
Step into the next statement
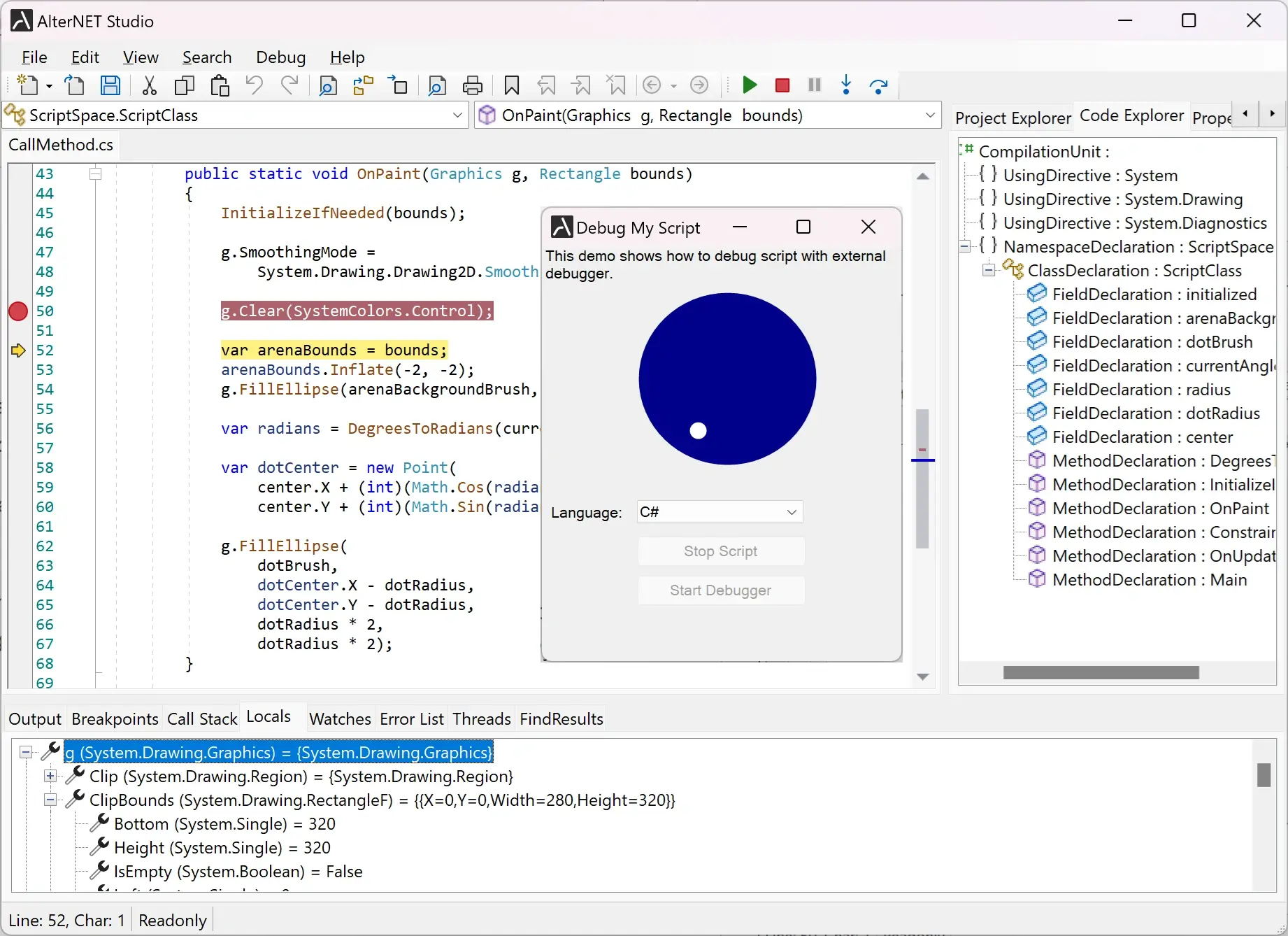point(846,85)
